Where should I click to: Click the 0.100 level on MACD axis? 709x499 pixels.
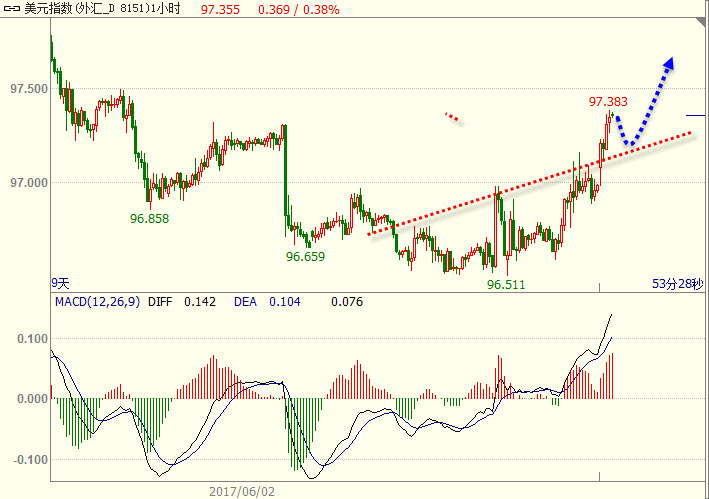[30, 339]
